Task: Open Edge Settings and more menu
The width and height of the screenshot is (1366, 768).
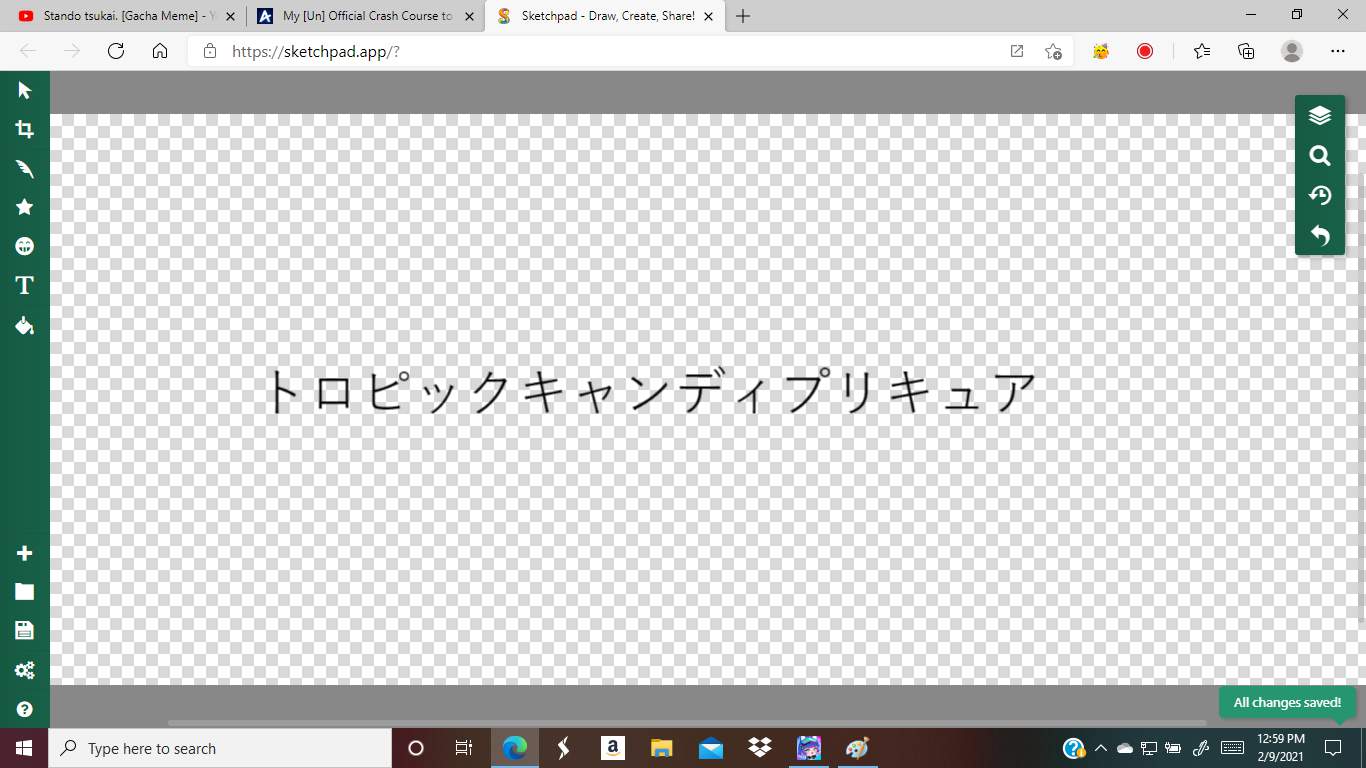Action: pos(1338,51)
